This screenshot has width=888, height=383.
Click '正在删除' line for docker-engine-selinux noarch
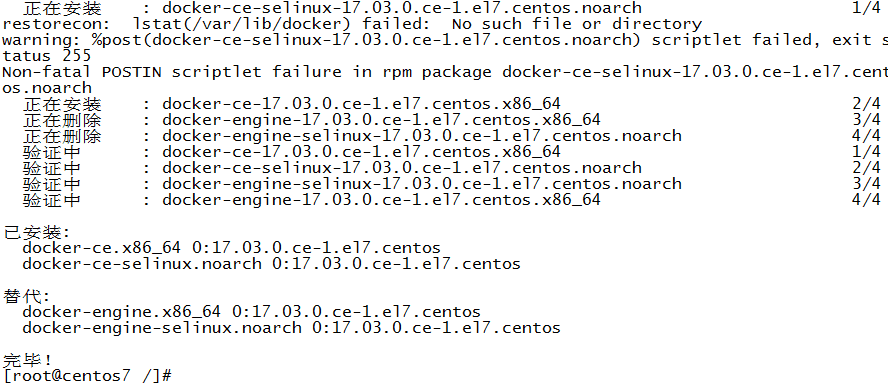pos(451,135)
